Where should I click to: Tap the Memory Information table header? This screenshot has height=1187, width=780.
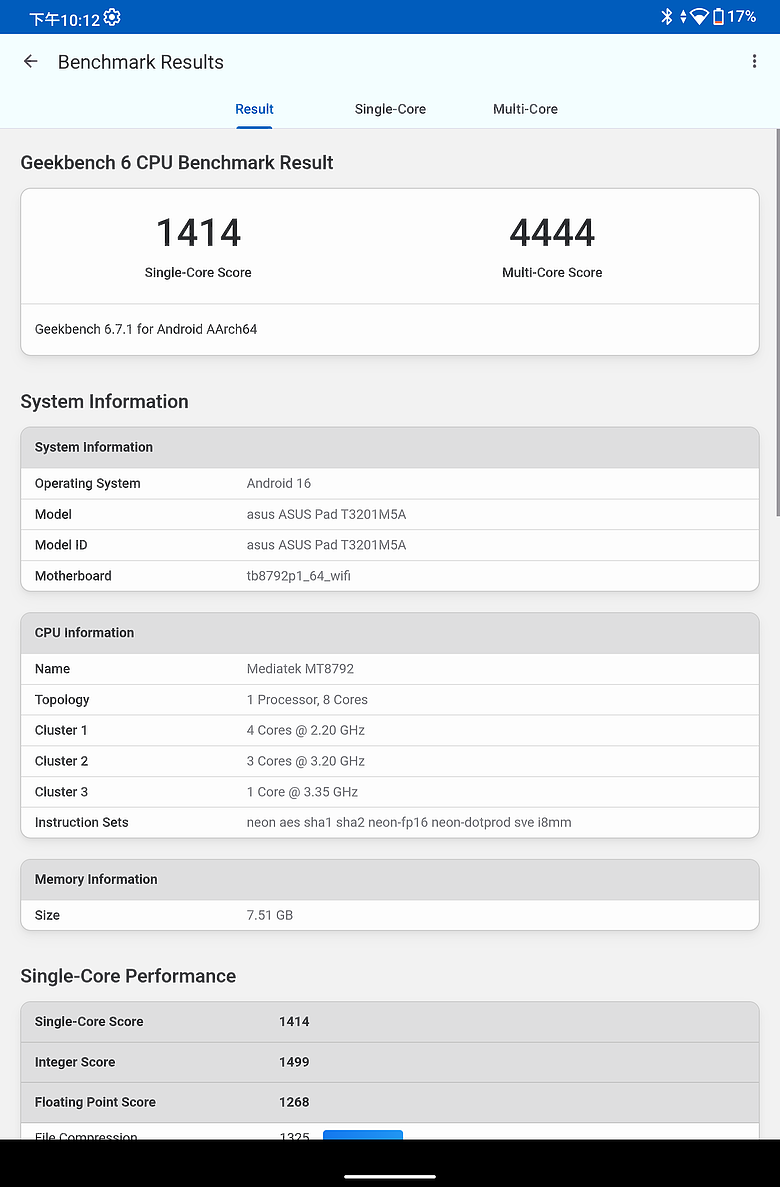click(390, 880)
